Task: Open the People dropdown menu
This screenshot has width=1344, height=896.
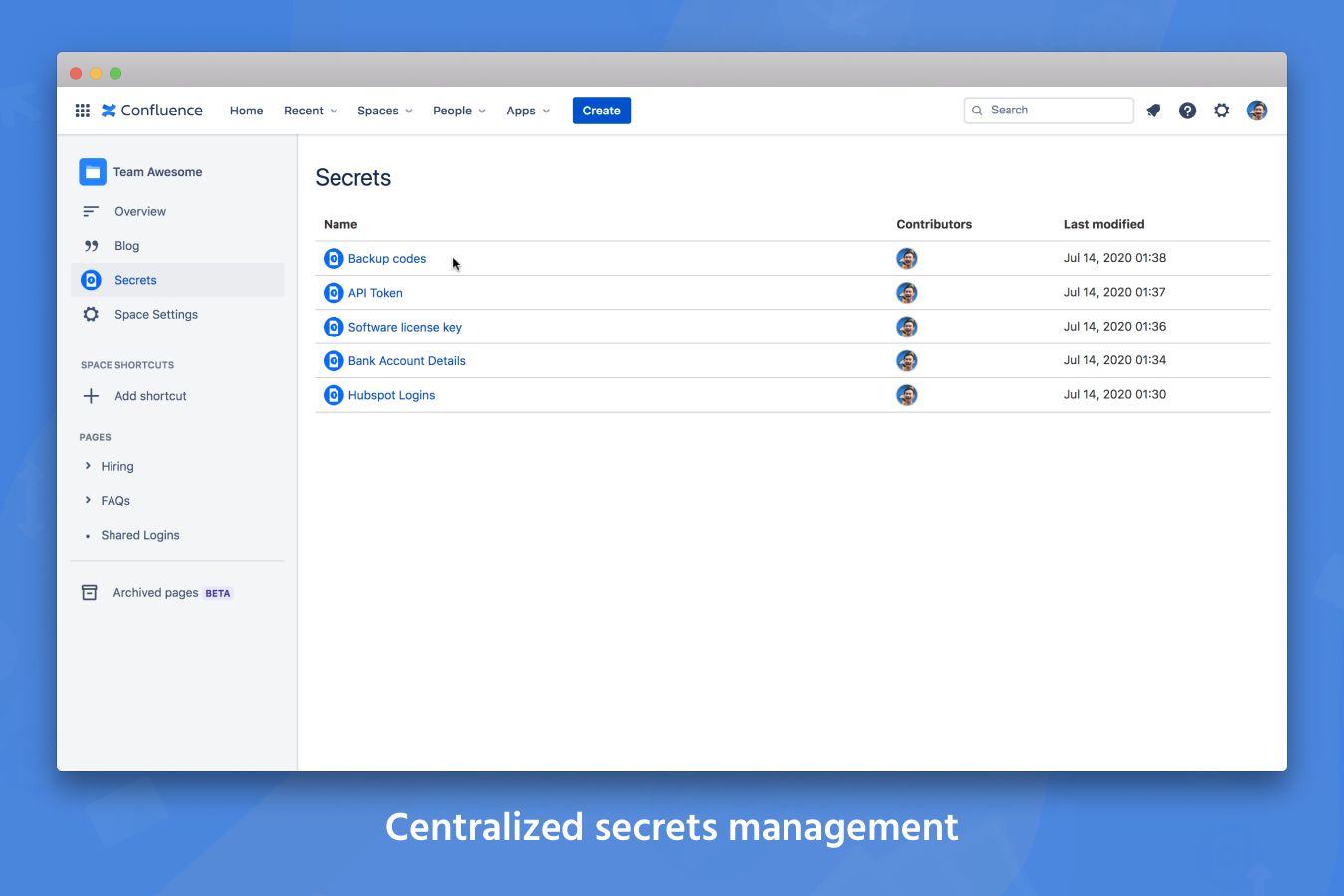Action: tap(459, 111)
